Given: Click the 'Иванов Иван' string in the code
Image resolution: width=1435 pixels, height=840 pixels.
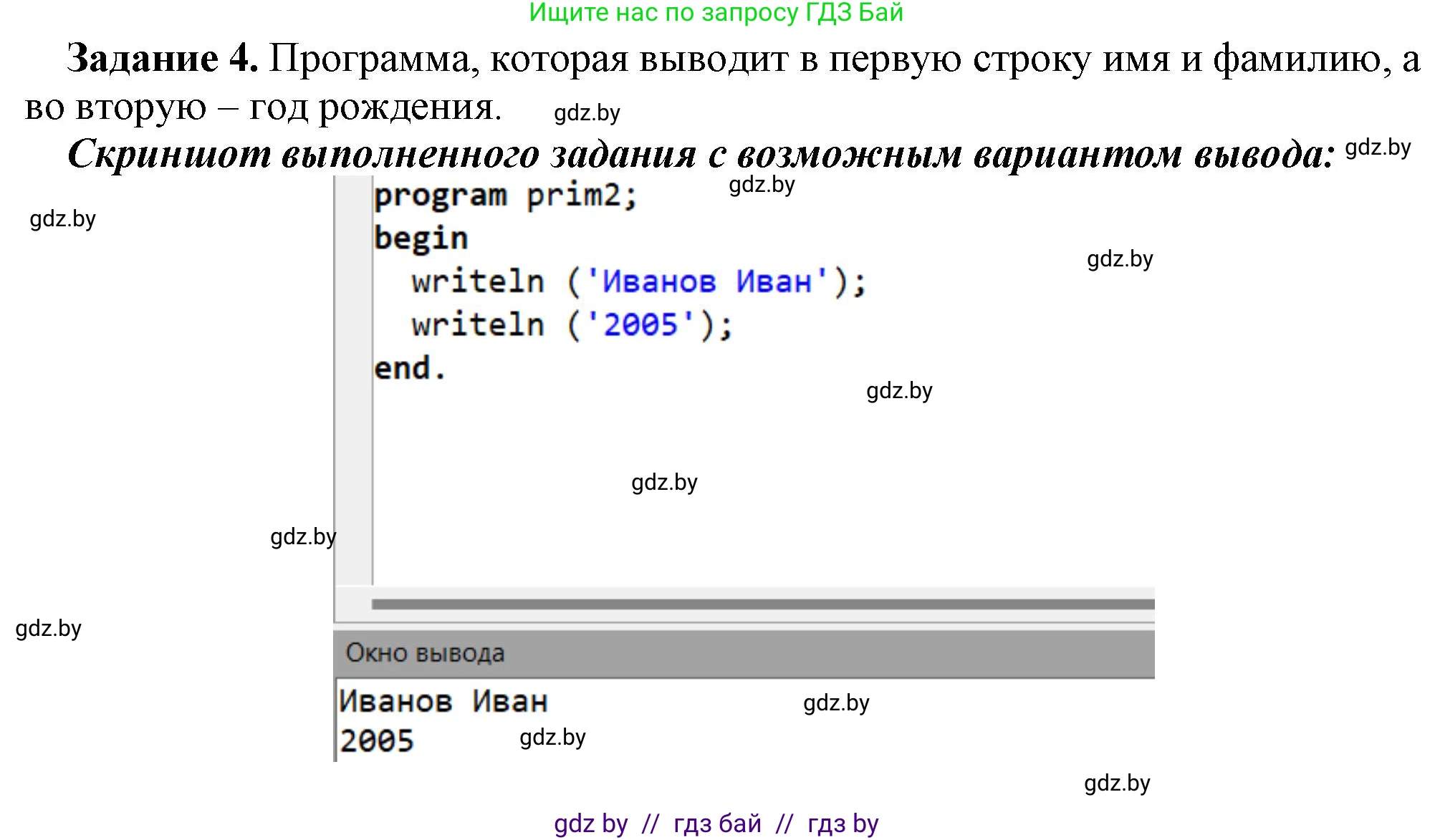Looking at the screenshot, I should pyautogui.click(x=707, y=281).
